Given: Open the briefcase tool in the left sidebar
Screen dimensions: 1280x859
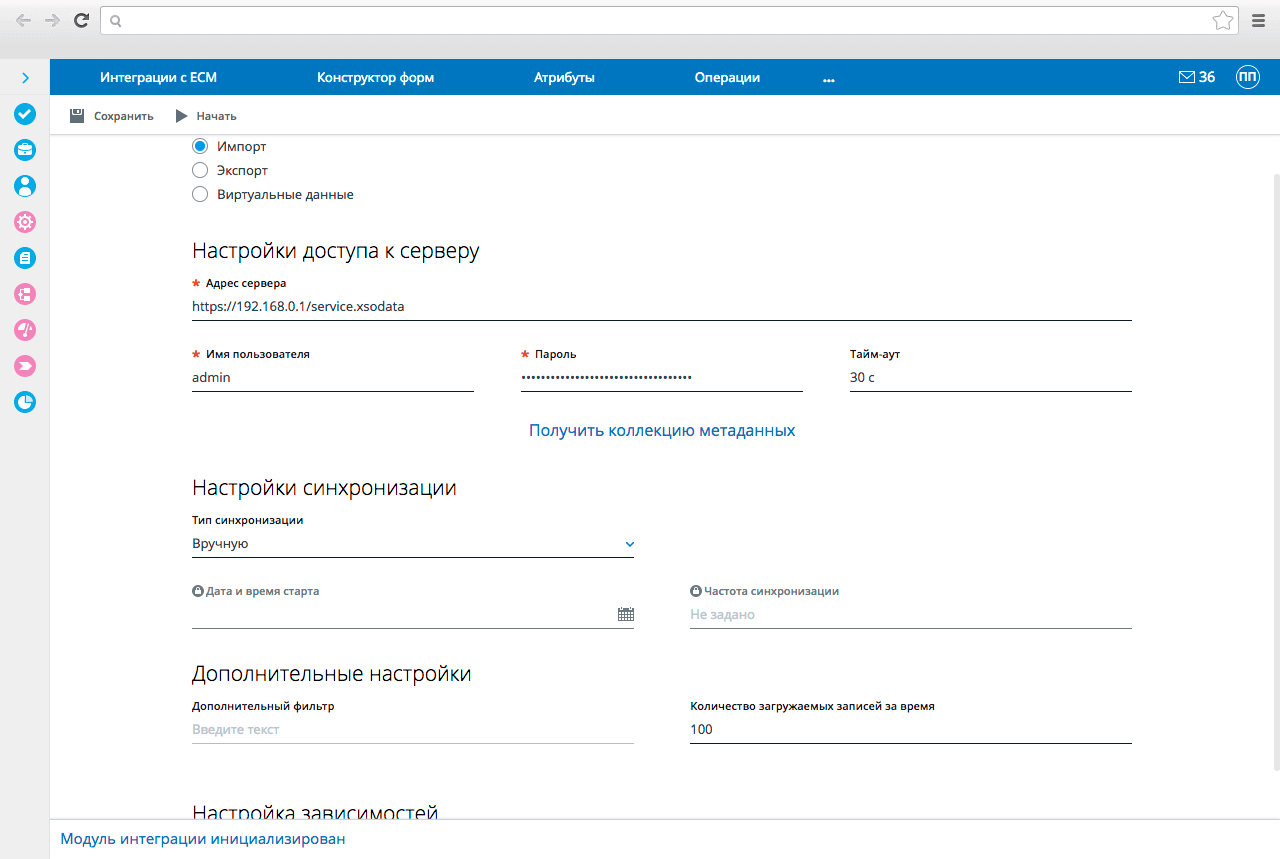Looking at the screenshot, I should [24, 149].
